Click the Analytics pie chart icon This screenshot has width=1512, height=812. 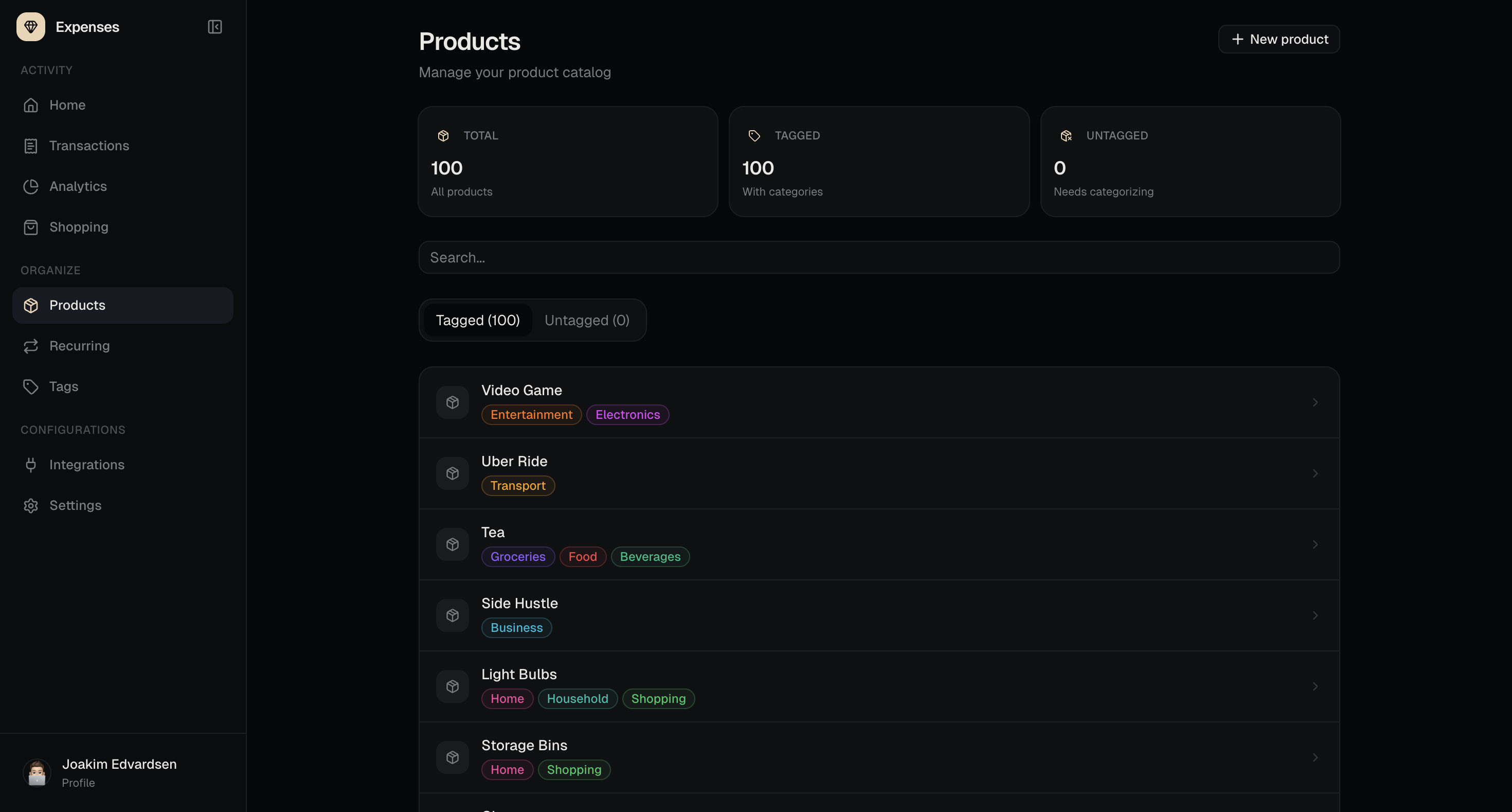click(30, 186)
